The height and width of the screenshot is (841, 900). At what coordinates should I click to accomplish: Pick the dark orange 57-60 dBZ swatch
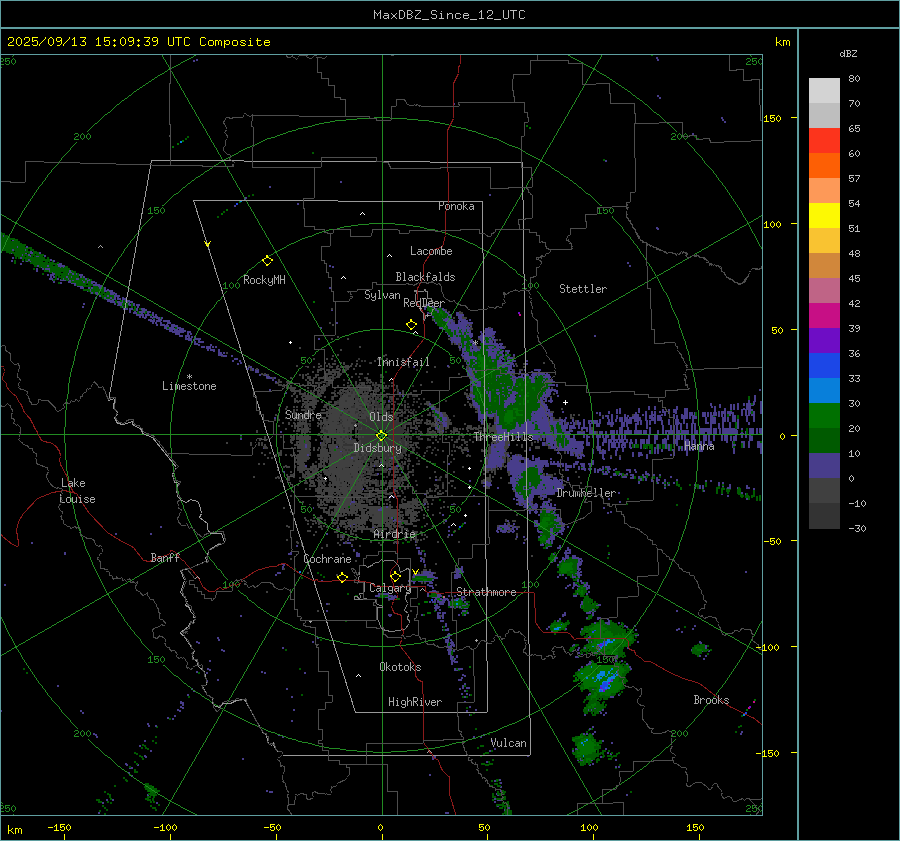824,166
